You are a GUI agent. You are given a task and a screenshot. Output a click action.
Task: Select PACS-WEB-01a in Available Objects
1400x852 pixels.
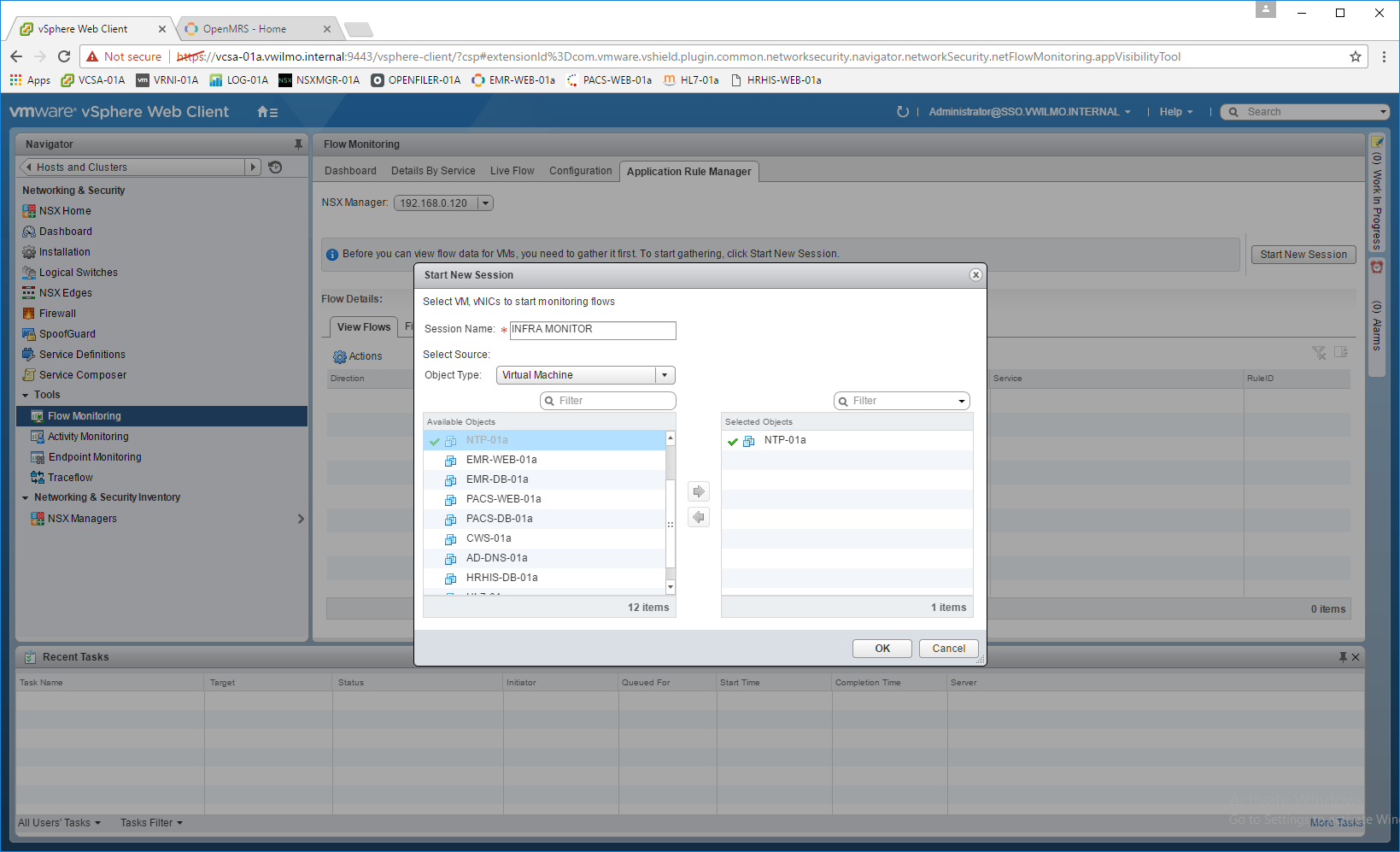(x=544, y=499)
